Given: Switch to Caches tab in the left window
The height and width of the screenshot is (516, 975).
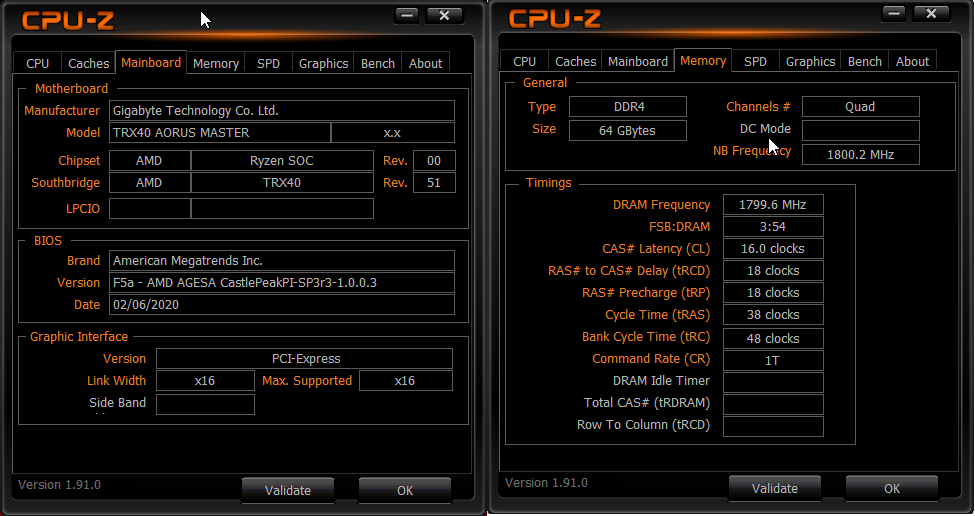Looking at the screenshot, I should [x=88, y=63].
